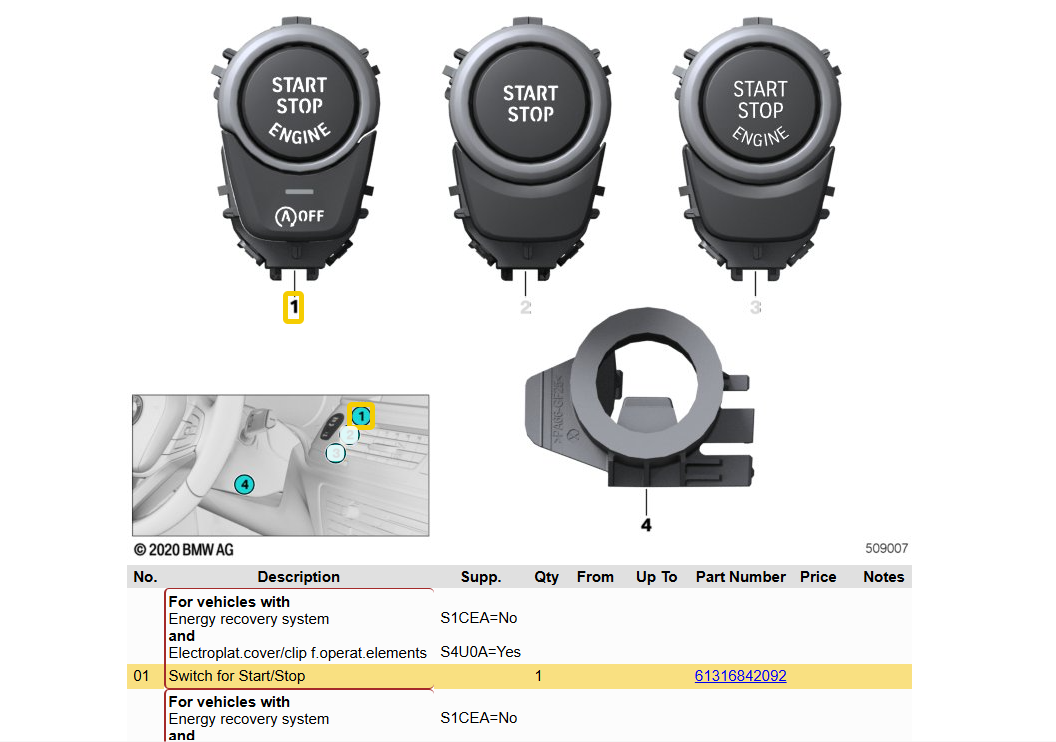The height and width of the screenshot is (742, 1056).
Task: Click the Description column header
Action: tap(298, 577)
